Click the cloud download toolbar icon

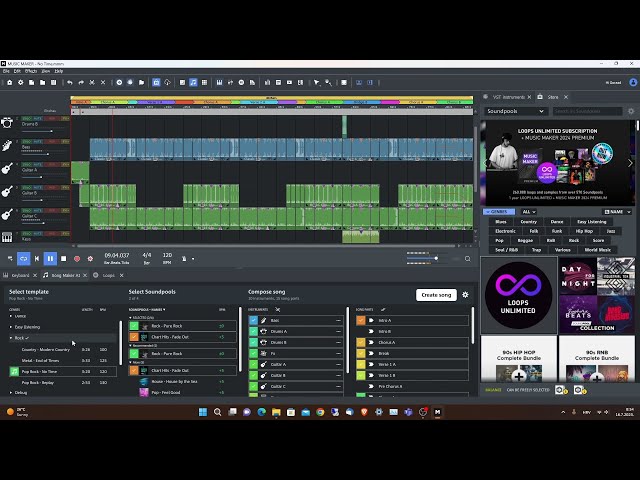pyautogui.click(x=167, y=82)
